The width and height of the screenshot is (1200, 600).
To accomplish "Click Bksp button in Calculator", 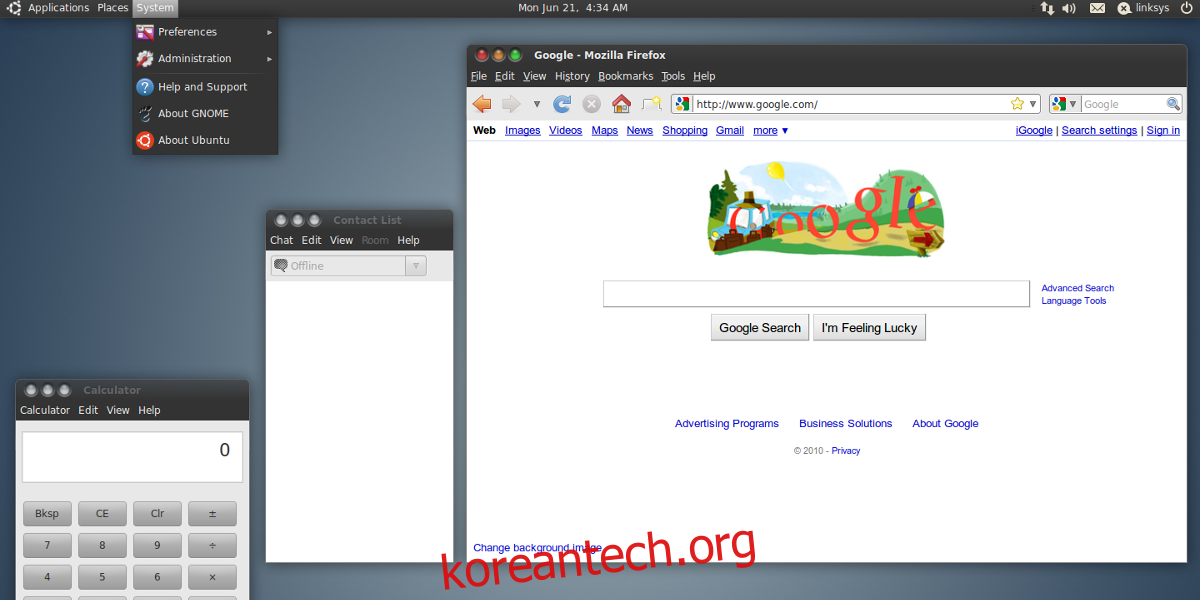I will coord(47,514).
